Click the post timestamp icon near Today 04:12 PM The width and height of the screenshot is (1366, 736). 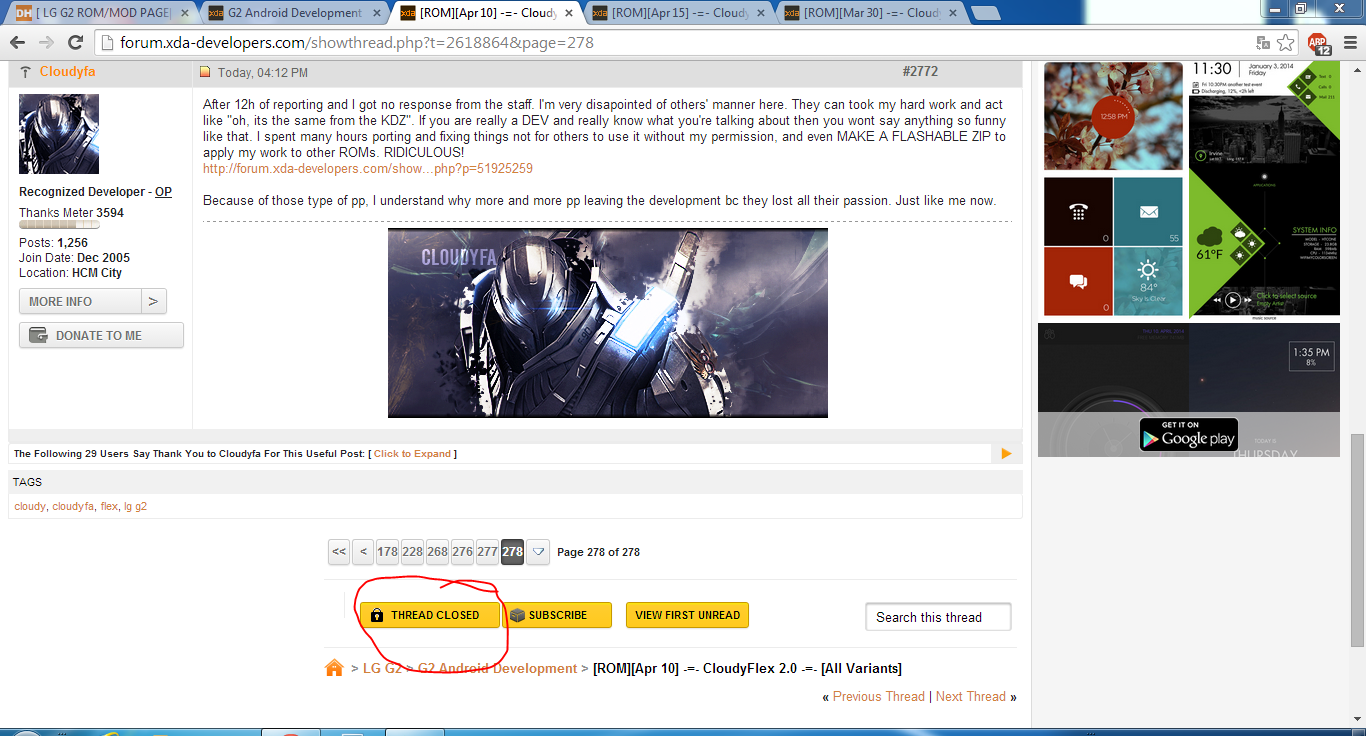coord(205,72)
